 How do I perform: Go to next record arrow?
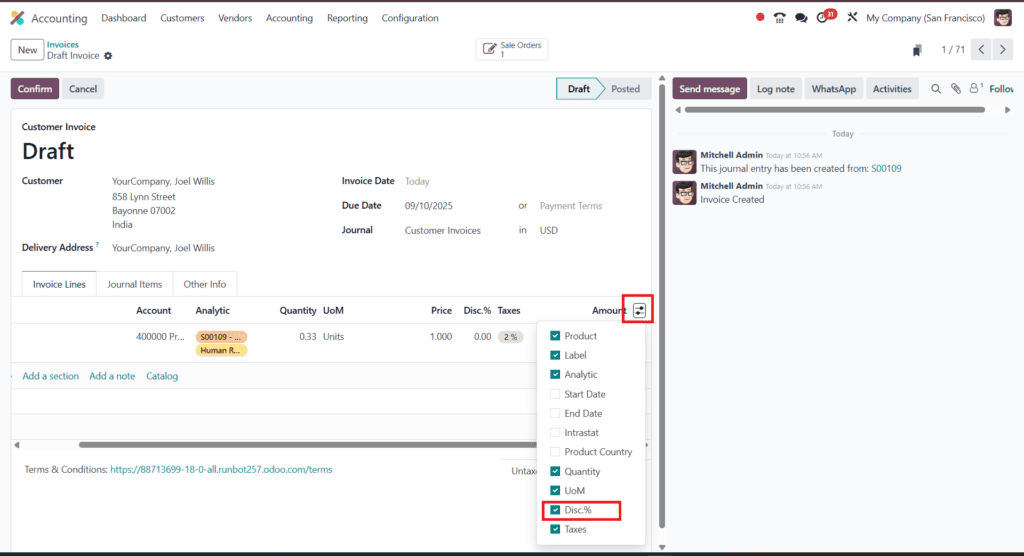coord(1004,50)
